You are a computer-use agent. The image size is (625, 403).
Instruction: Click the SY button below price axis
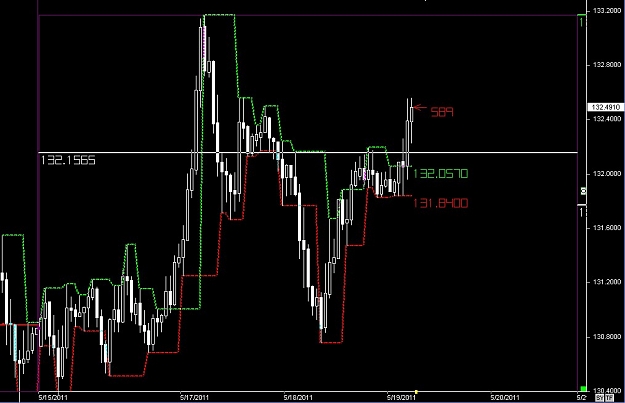click(x=599, y=398)
